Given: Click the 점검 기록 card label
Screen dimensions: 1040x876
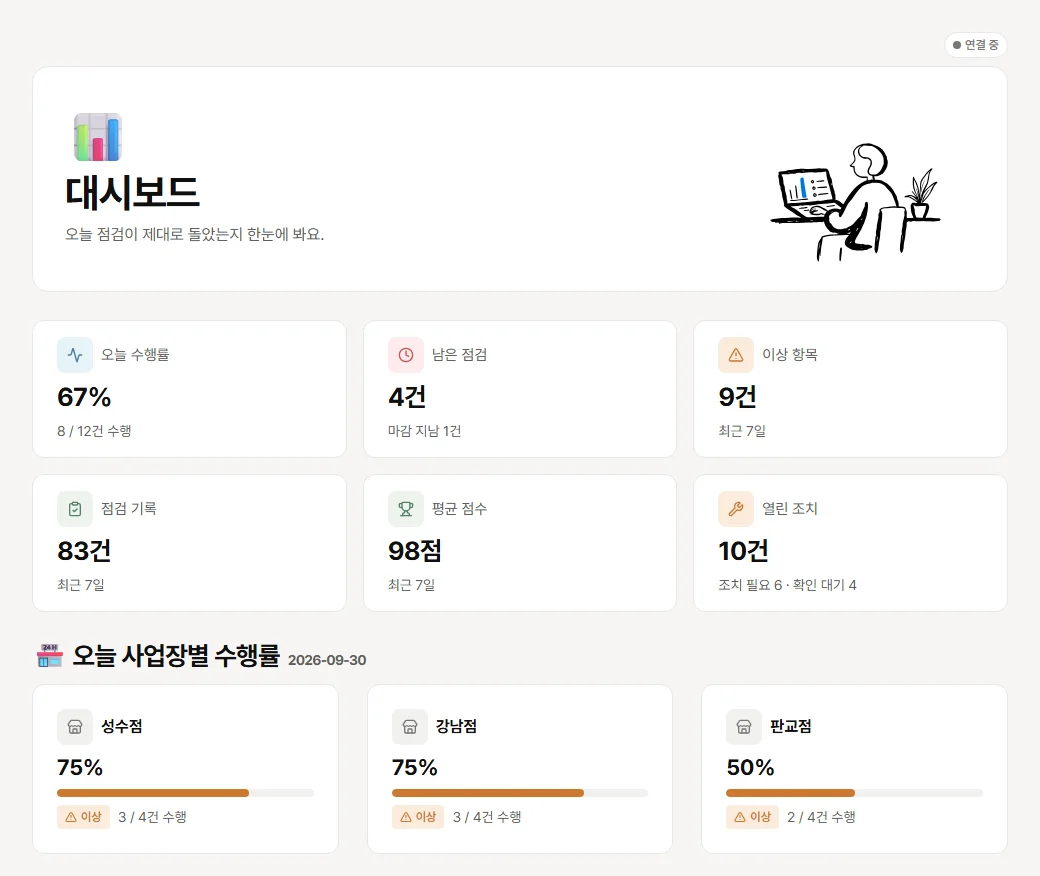Looking at the screenshot, I should [129, 509].
